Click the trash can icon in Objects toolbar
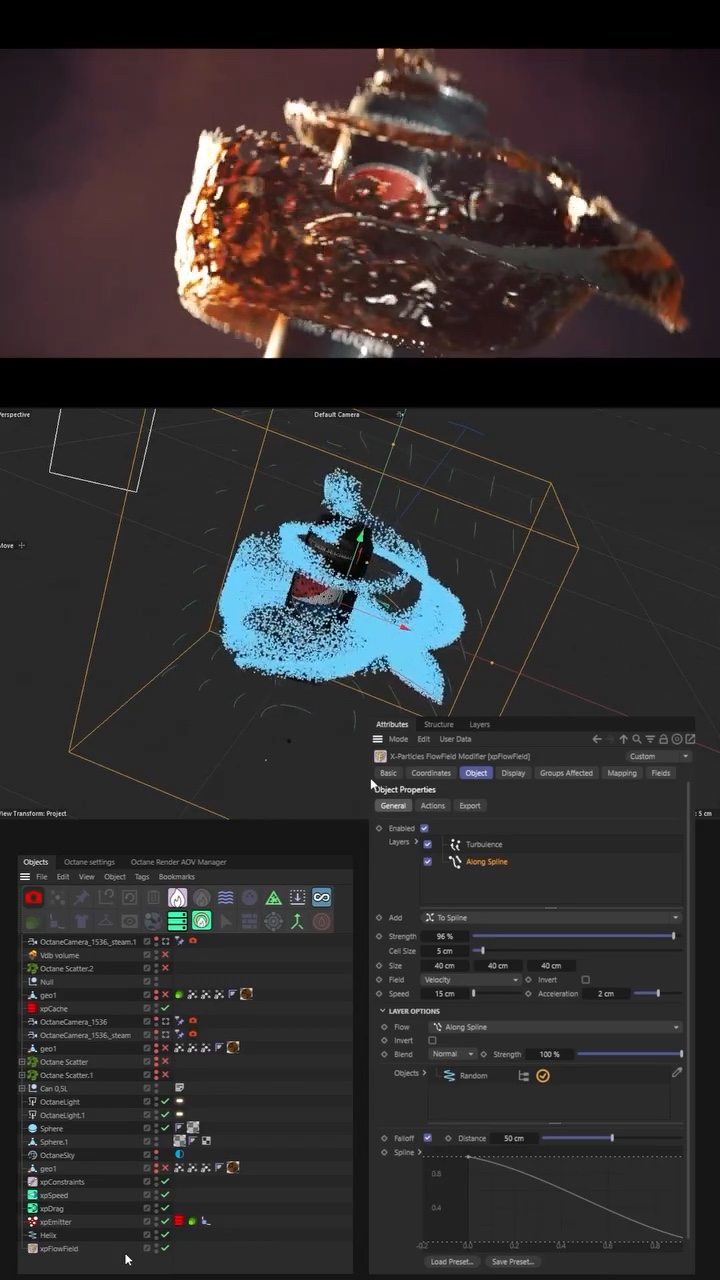 153,898
